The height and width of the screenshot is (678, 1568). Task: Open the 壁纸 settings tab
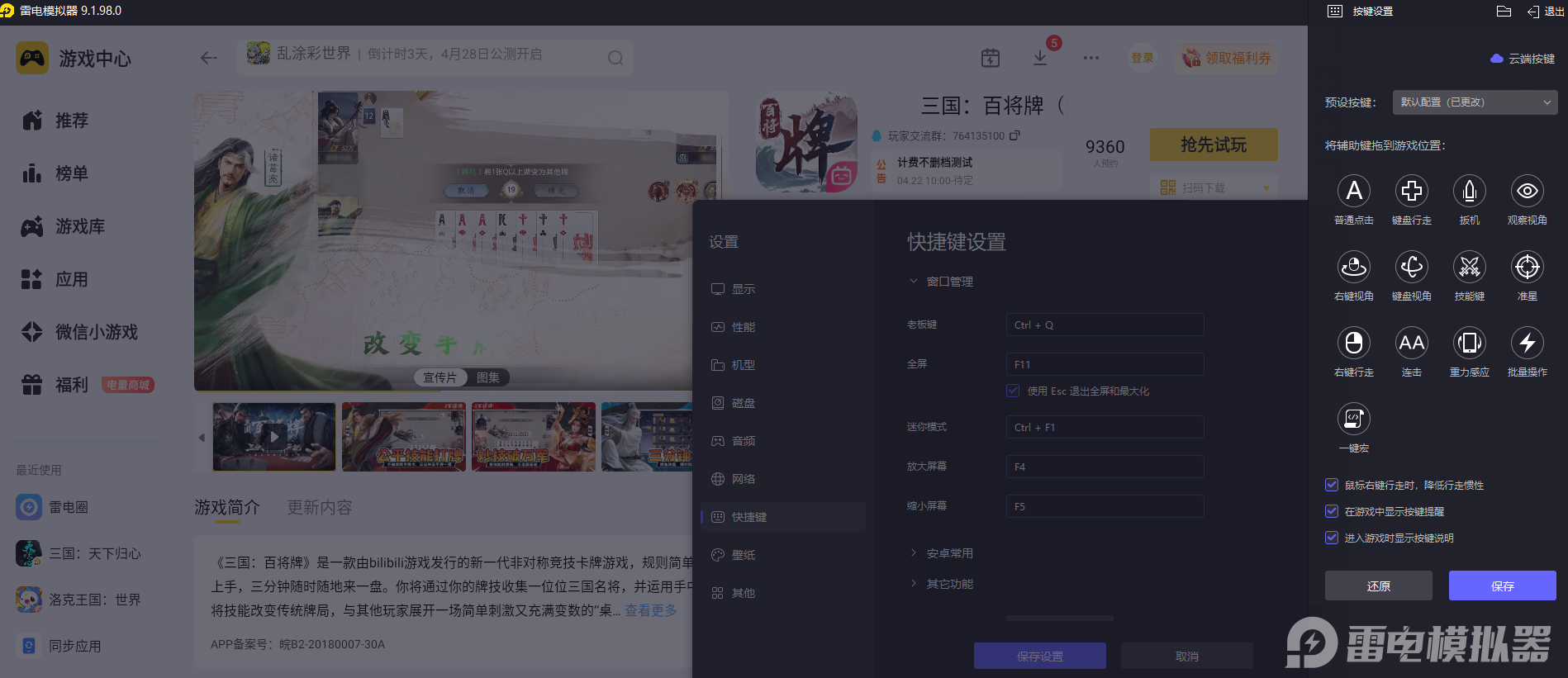[783, 555]
